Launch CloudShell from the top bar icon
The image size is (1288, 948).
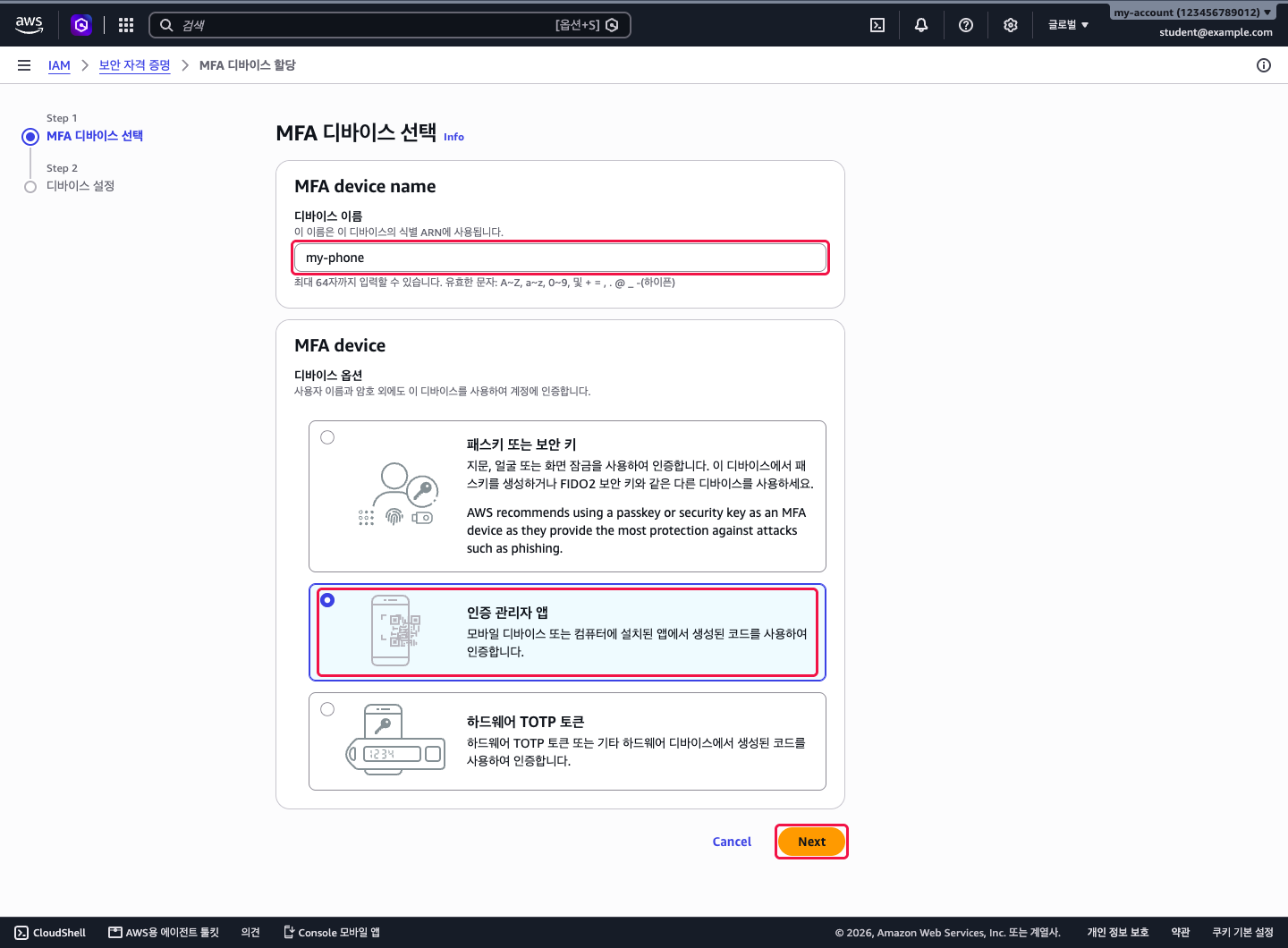[877, 25]
